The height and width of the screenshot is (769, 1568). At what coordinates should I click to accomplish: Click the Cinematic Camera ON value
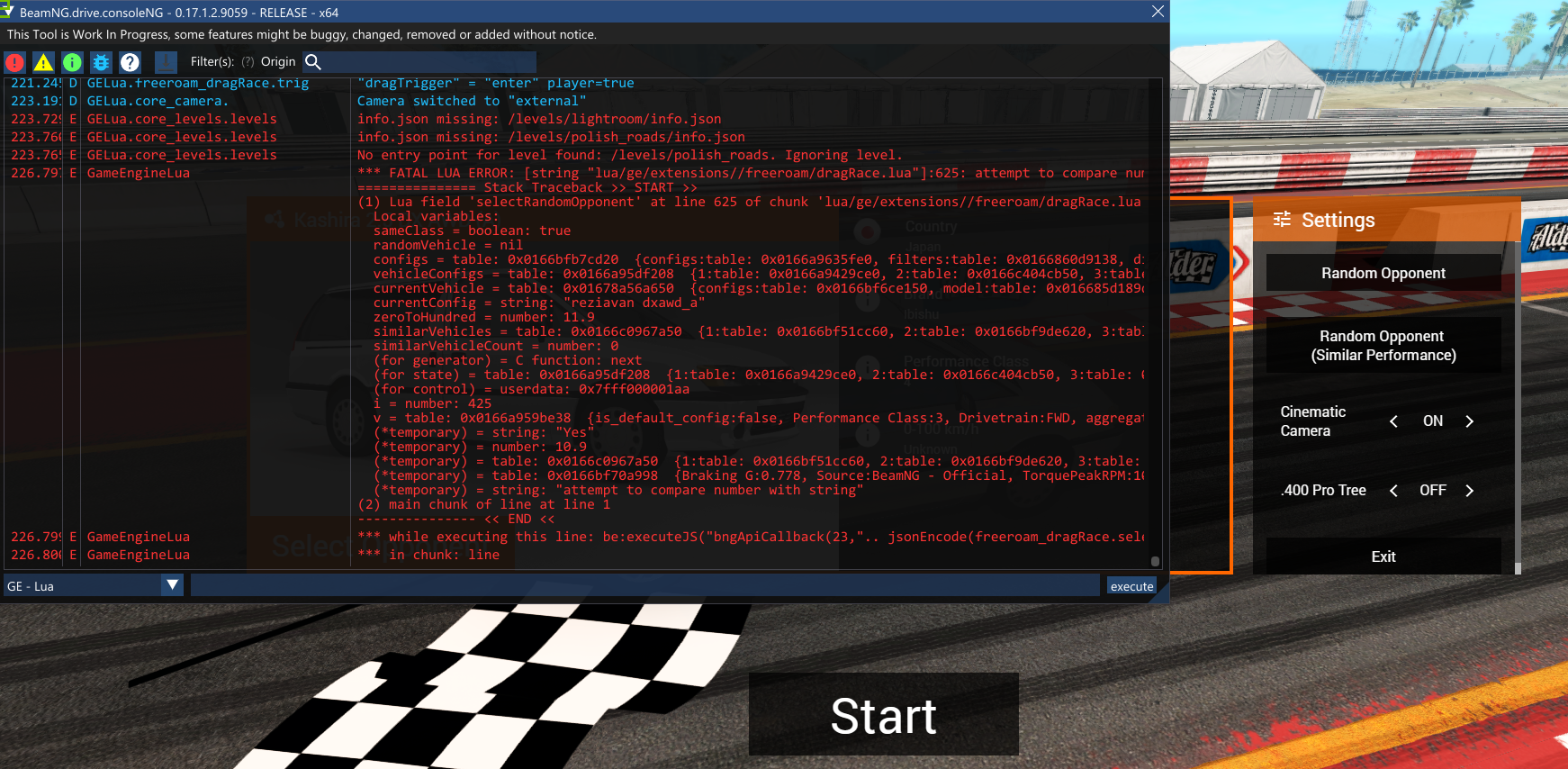1432,421
